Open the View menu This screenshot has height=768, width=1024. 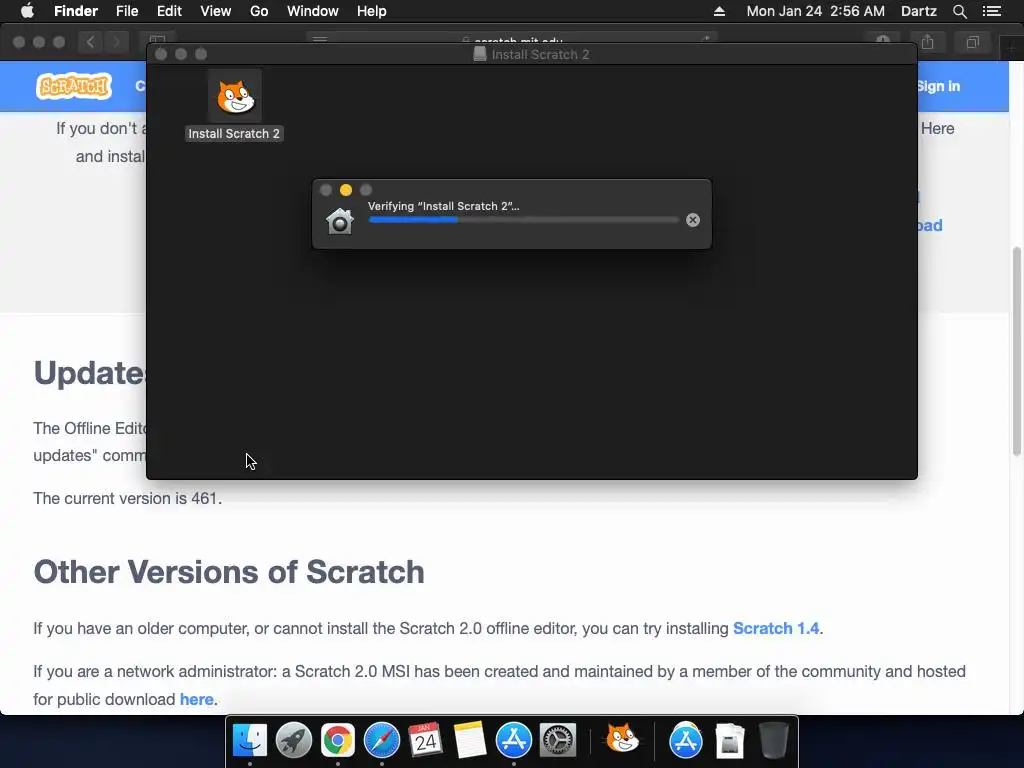(216, 11)
